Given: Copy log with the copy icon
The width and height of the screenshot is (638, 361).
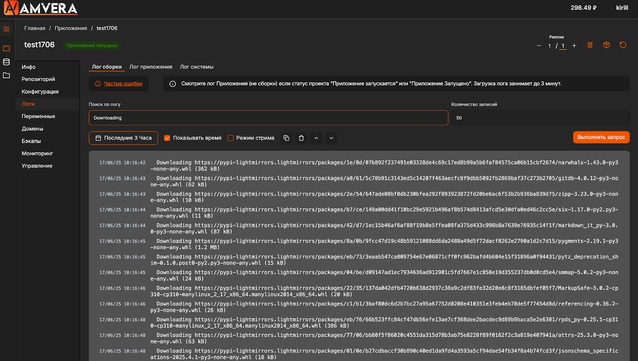Looking at the screenshot, I should (286, 138).
